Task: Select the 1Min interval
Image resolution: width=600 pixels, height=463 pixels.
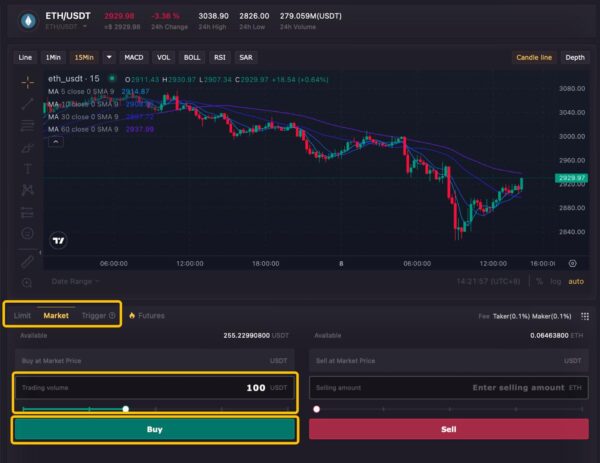Action: (53, 57)
